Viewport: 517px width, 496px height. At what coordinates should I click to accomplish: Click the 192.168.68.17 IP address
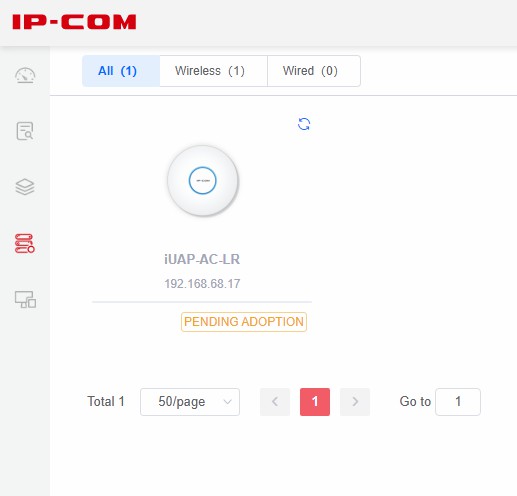click(x=202, y=284)
